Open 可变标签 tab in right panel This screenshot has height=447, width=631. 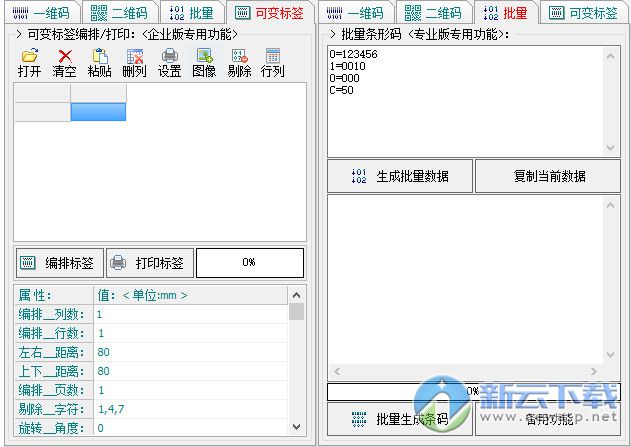[584, 13]
